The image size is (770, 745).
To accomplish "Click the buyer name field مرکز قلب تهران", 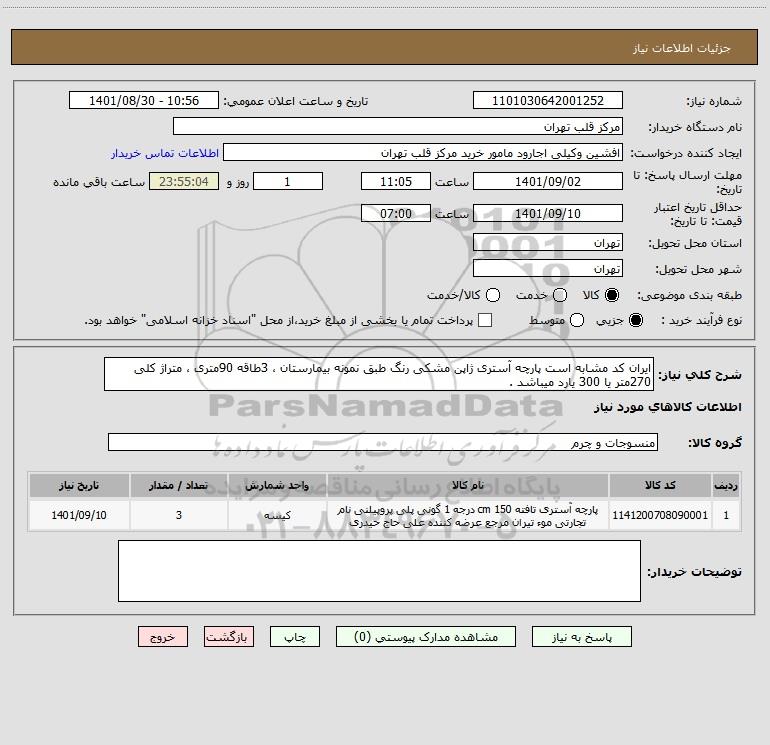I will point(398,127).
